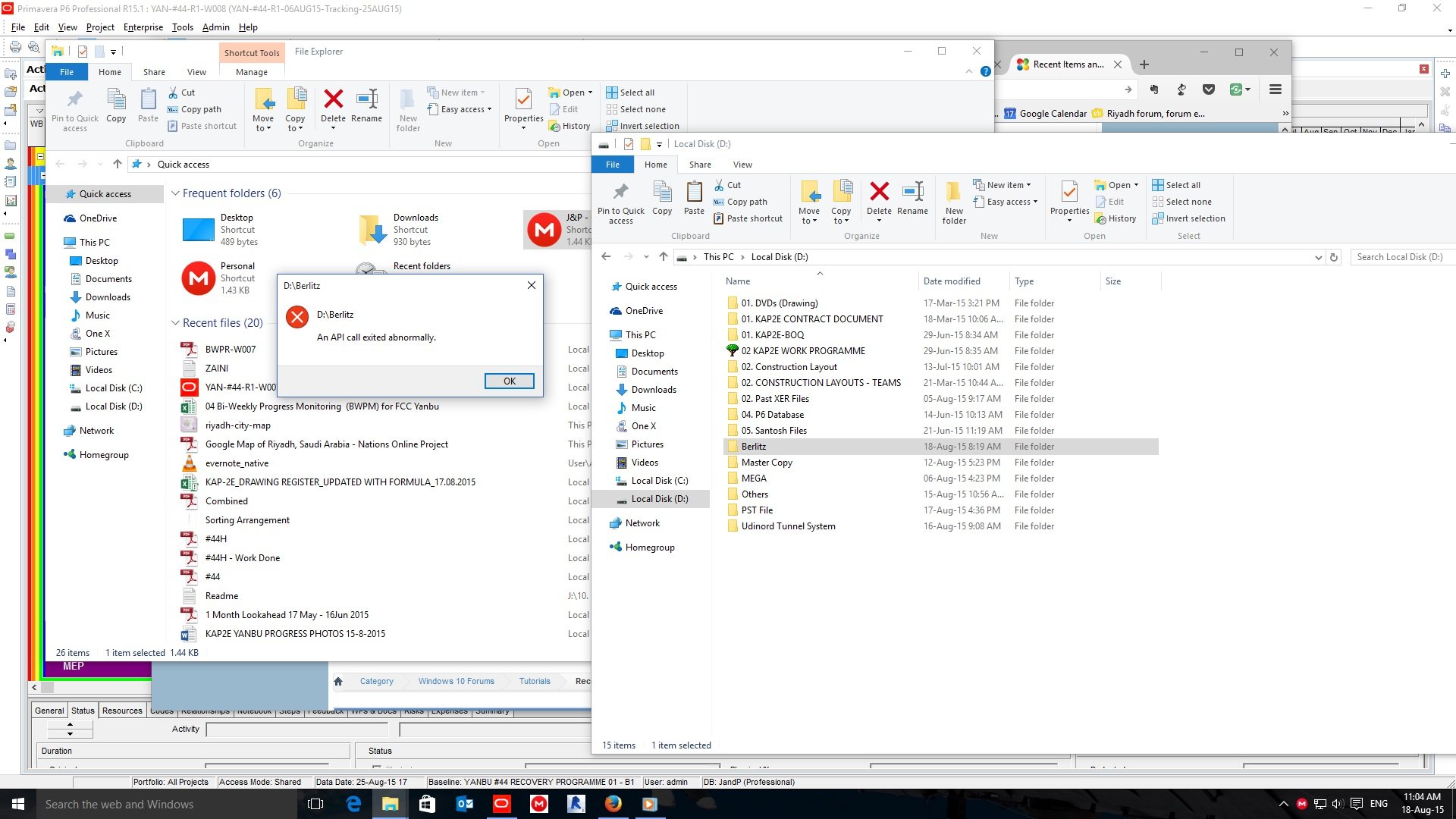
Task: Click Select all in Local Disk (D:) ribbon
Action: (1176, 185)
